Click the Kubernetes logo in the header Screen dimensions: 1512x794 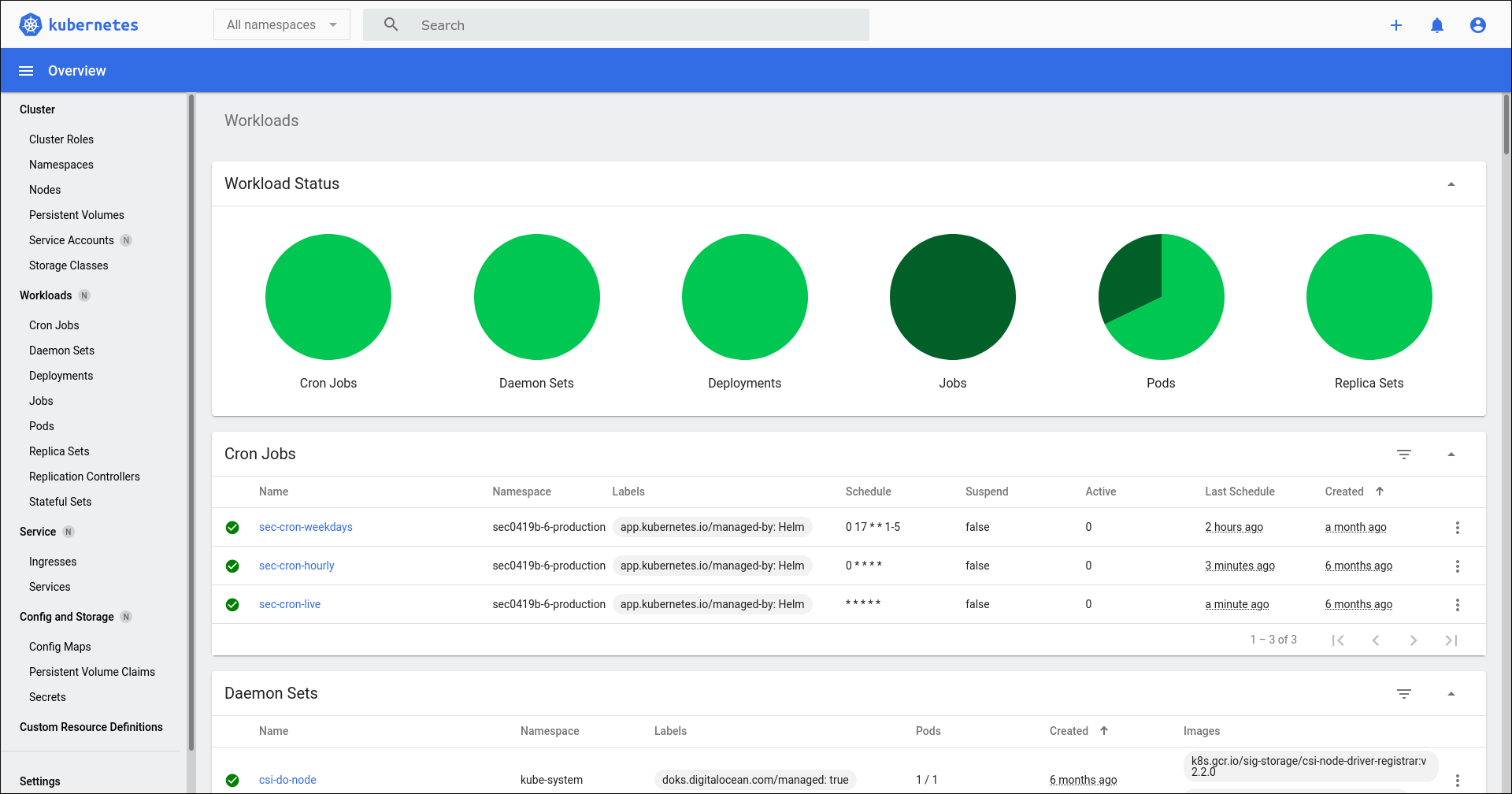pyautogui.click(x=31, y=24)
